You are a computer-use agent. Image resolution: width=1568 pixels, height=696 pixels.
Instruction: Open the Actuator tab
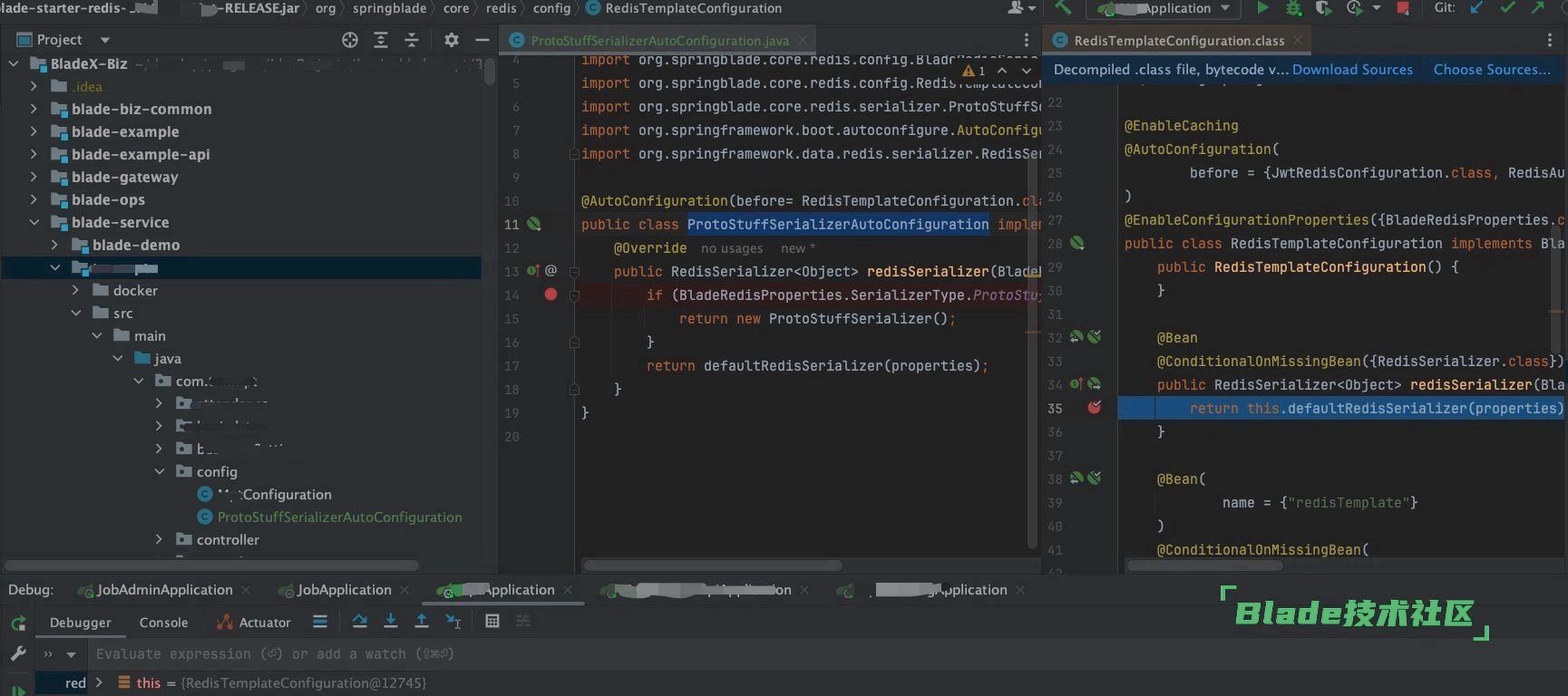pyautogui.click(x=254, y=623)
